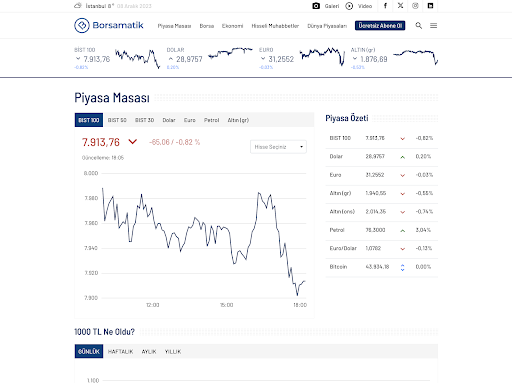Screen dimensions: 512x383
Task: Click the weather cloud icon near Istanbul
Action: coord(78,5)
